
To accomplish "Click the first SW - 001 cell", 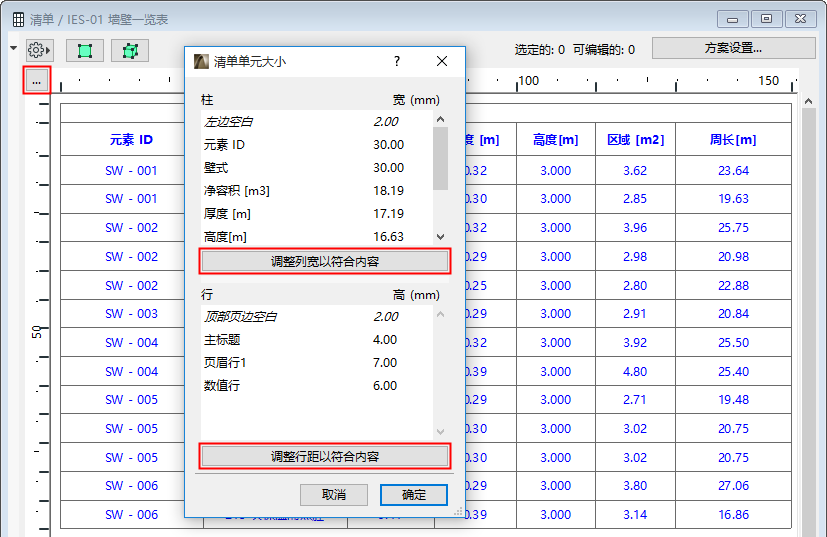I will pyautogui.click(x=131, y=170).
